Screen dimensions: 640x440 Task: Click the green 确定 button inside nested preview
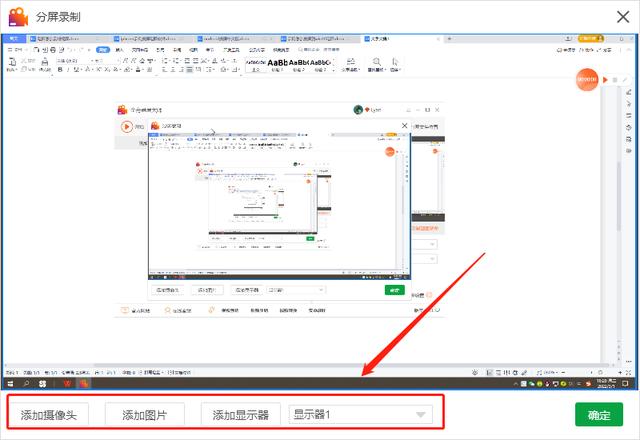click(394, 290)
